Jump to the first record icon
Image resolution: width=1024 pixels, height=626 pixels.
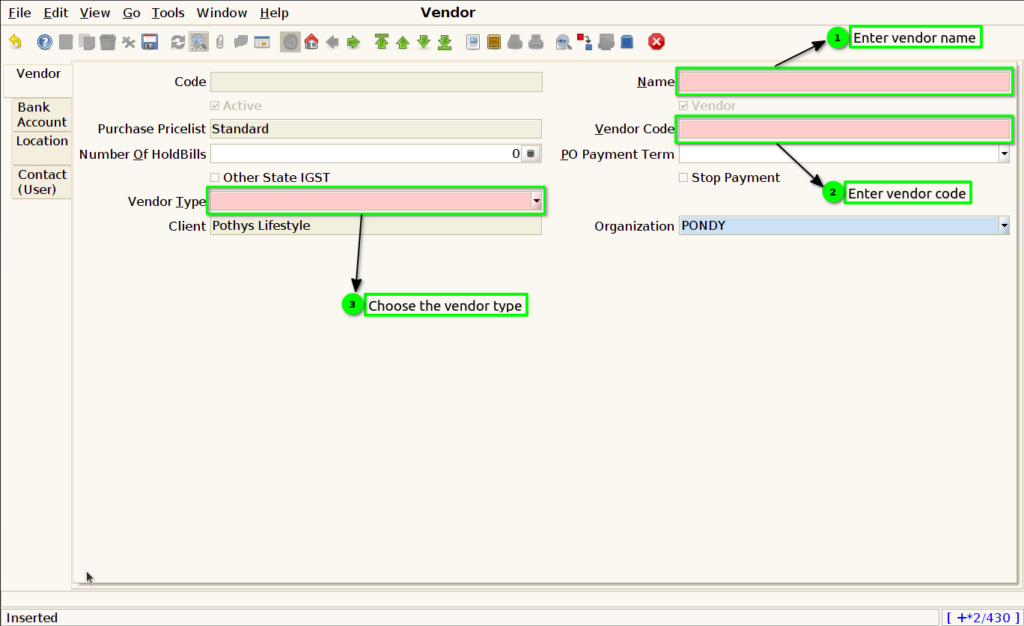click(x=381, y=42)
